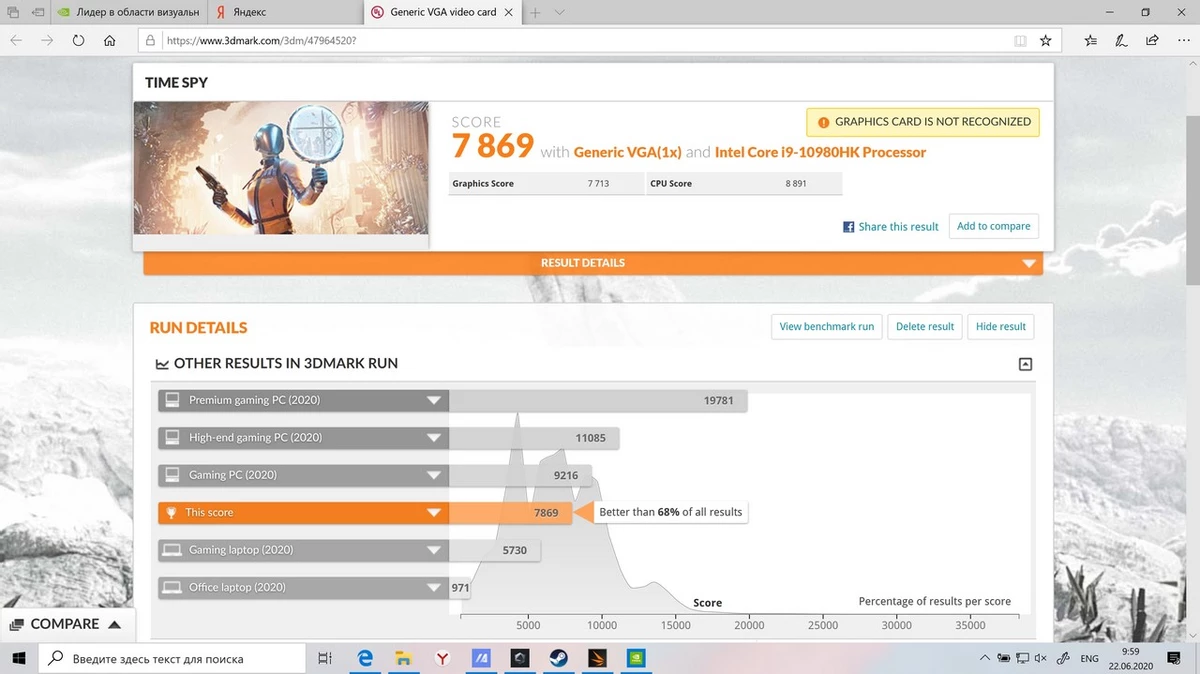
Task: Open the Nvidia app on the taskbar
Action: tap(635, 658)
